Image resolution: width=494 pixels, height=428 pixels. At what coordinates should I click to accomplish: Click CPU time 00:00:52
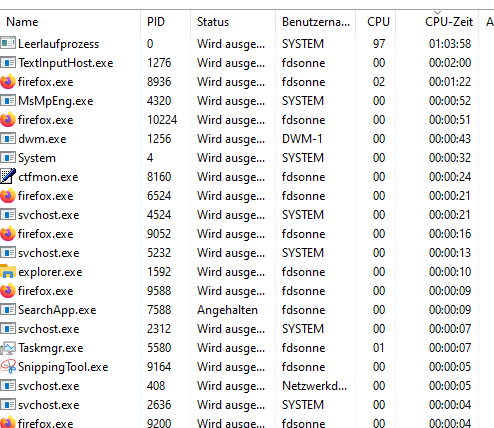tap(450, 101)
